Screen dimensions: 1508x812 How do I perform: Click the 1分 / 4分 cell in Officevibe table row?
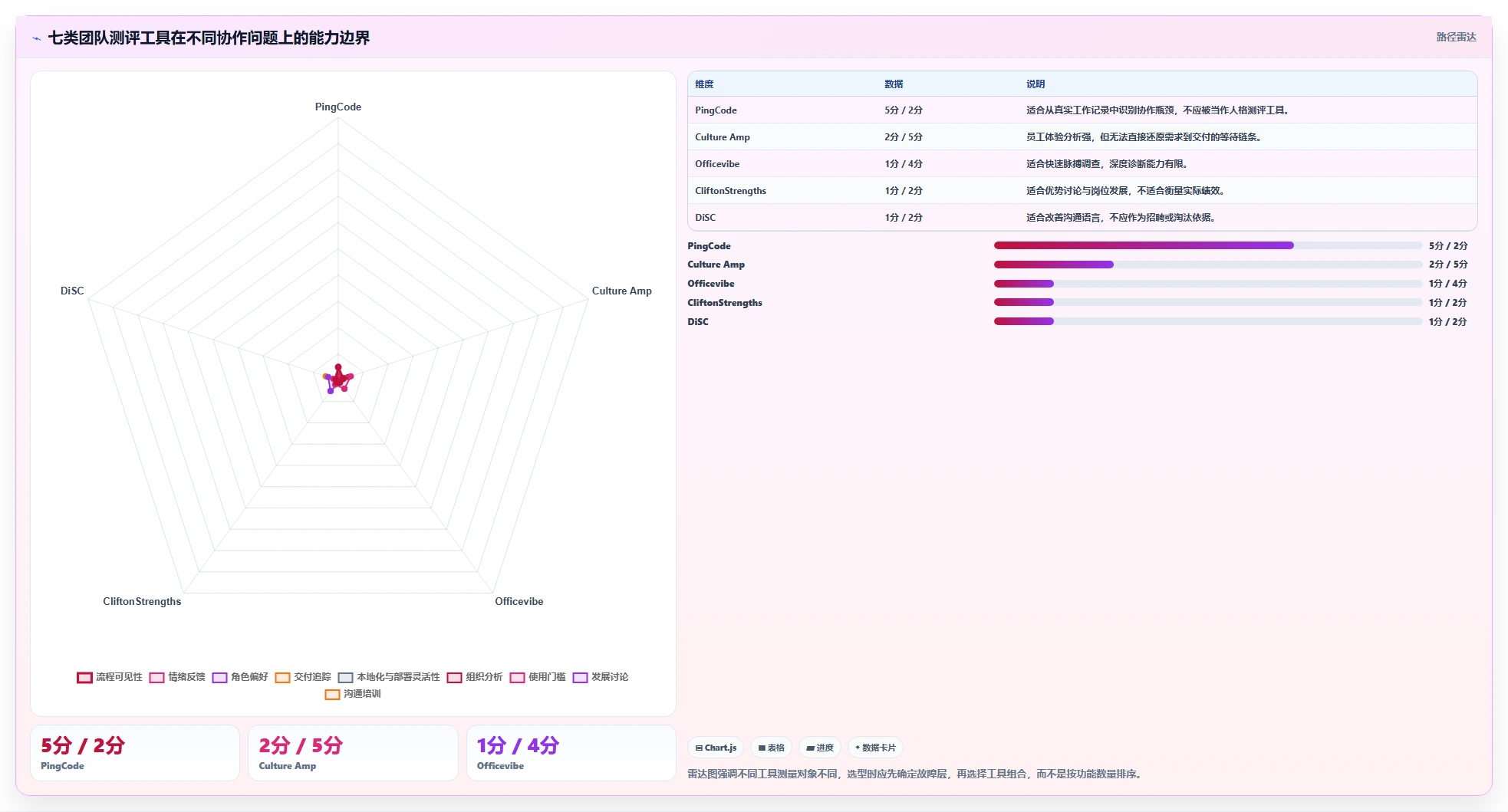pyautogui.click(x=904, y=164)
